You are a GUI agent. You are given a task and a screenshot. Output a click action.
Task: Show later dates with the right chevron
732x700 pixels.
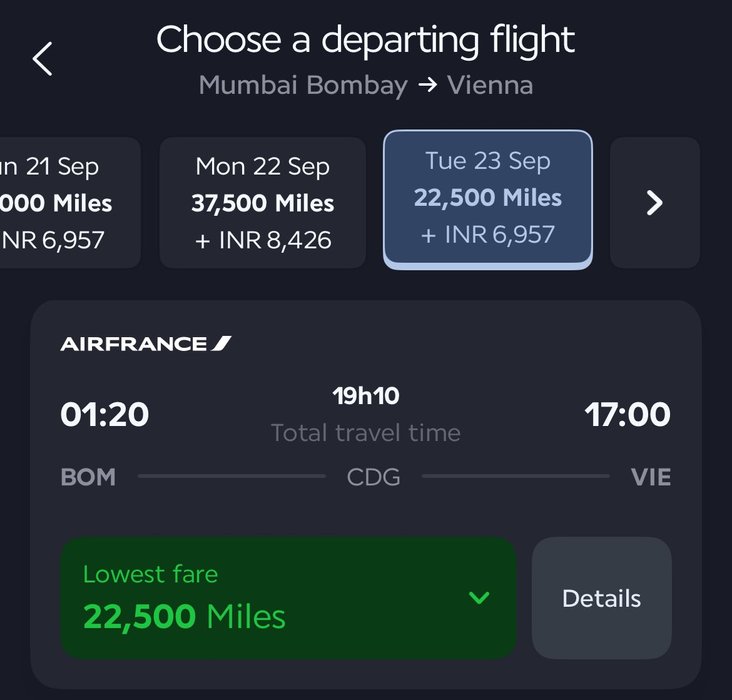coord(654,203)
